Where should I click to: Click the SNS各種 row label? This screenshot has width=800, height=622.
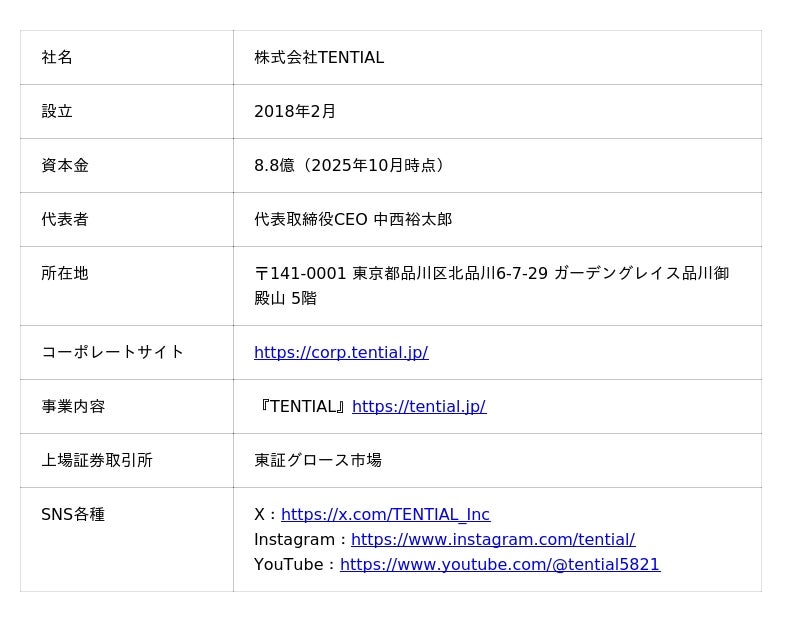tap(73, 514)
